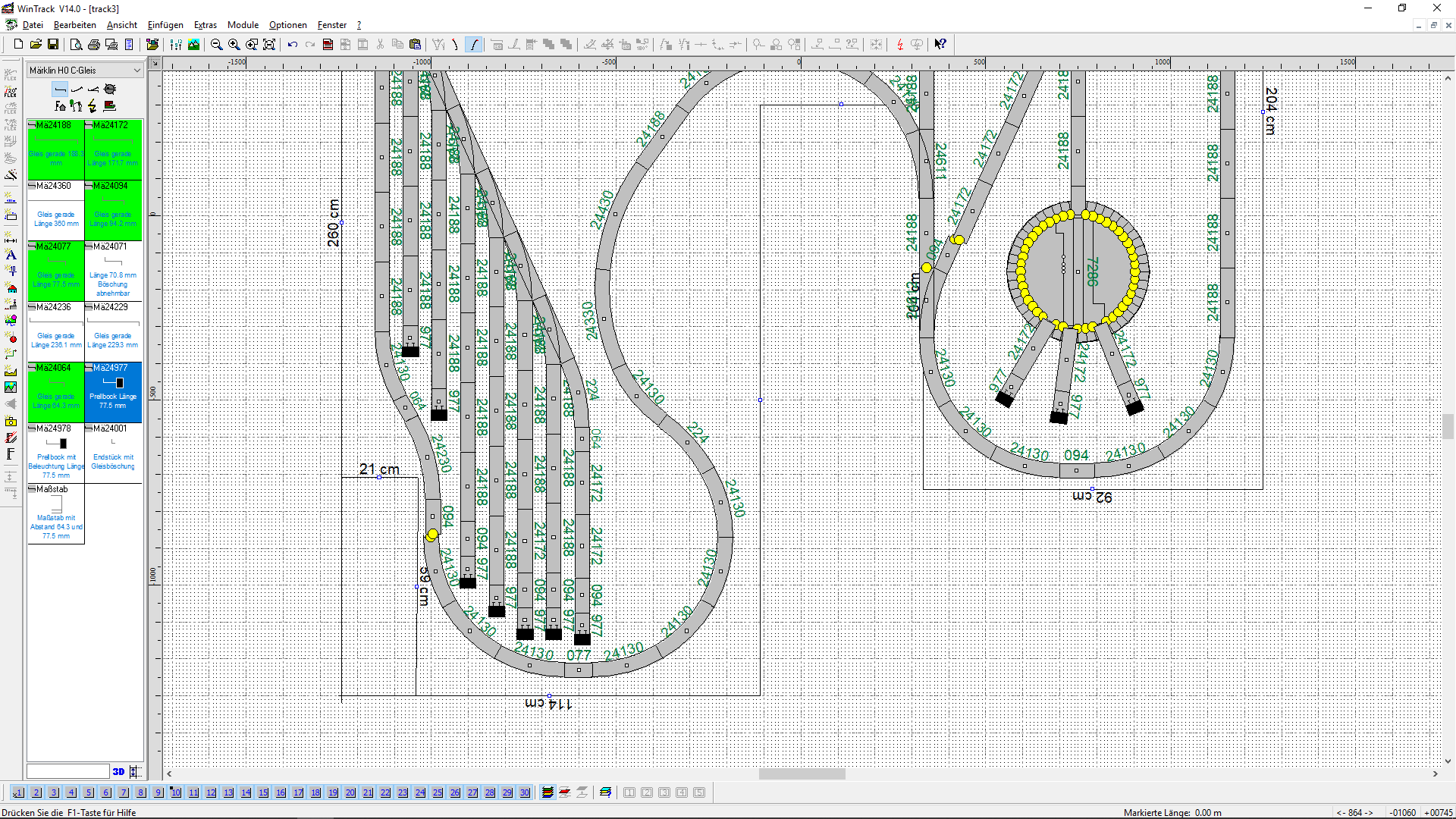Viewport: 1456px width, 819px height.
Task: Select track piece Mä24094
Action: [113, 210]
